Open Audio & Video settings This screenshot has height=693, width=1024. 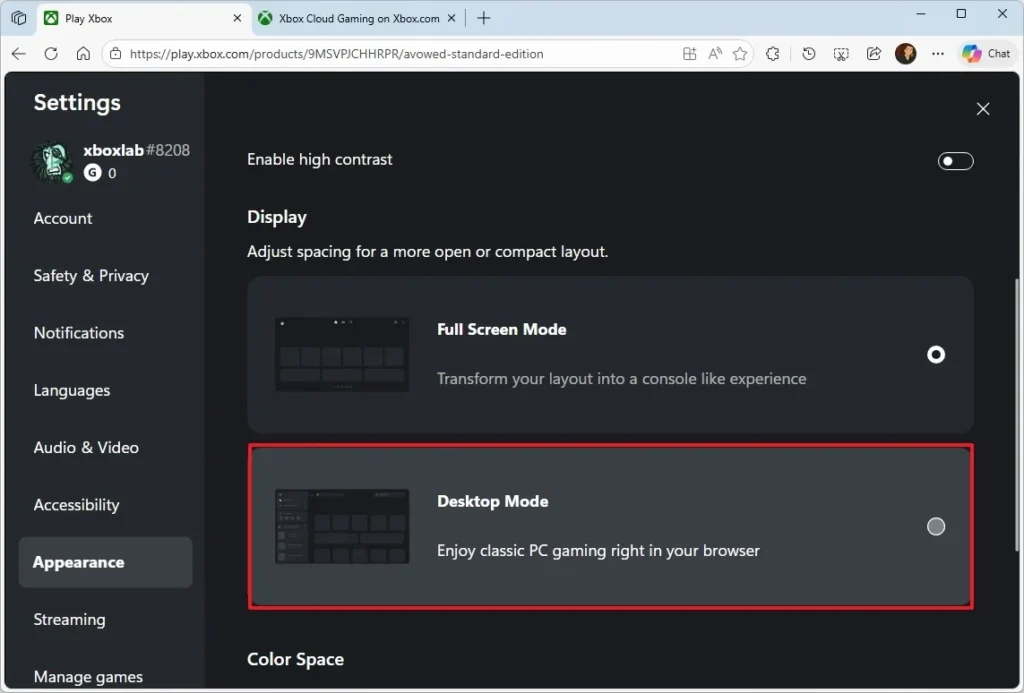click(86, 448)
